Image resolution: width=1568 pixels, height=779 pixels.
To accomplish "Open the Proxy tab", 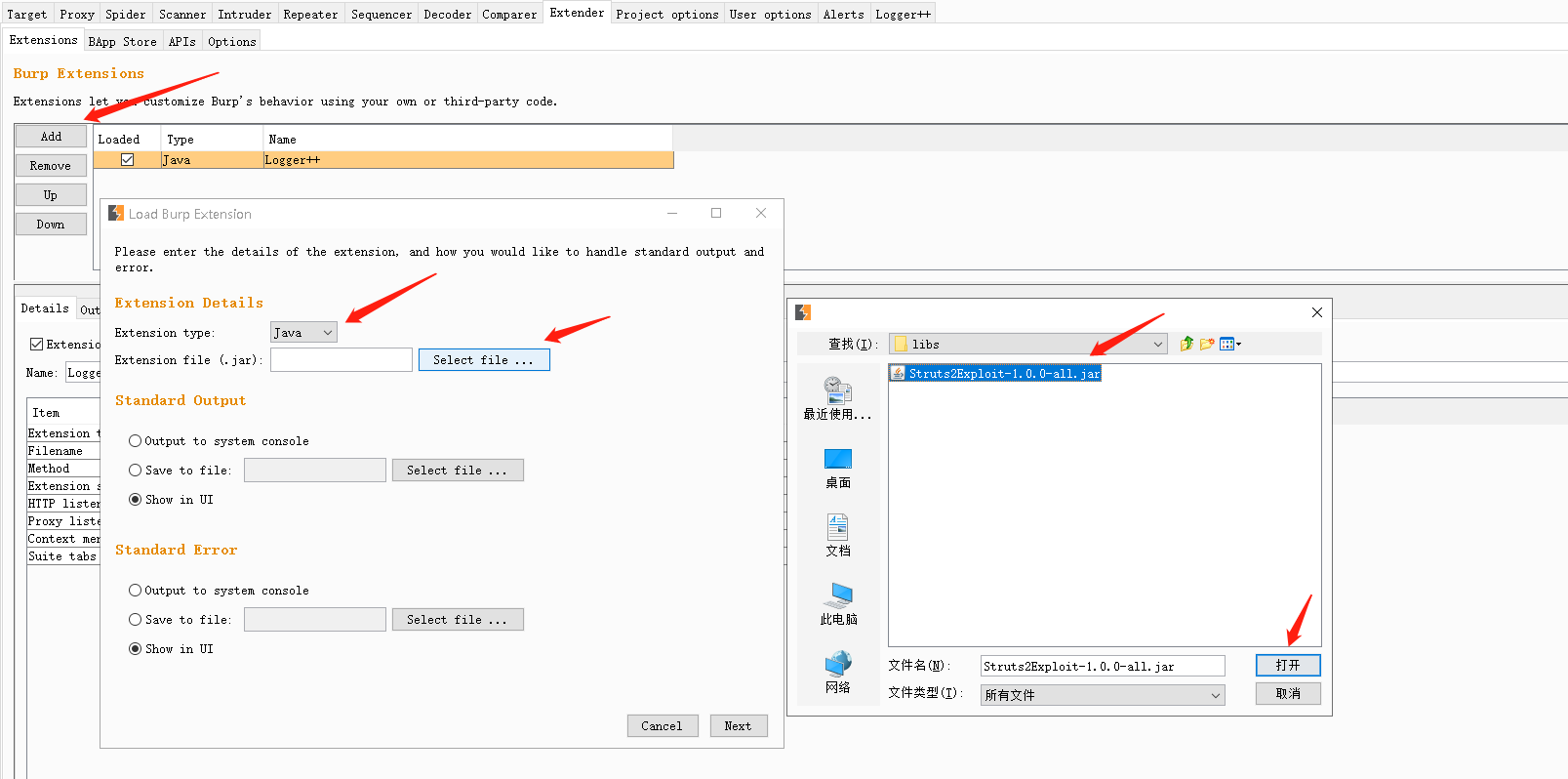I will click(x=77, y=14).
